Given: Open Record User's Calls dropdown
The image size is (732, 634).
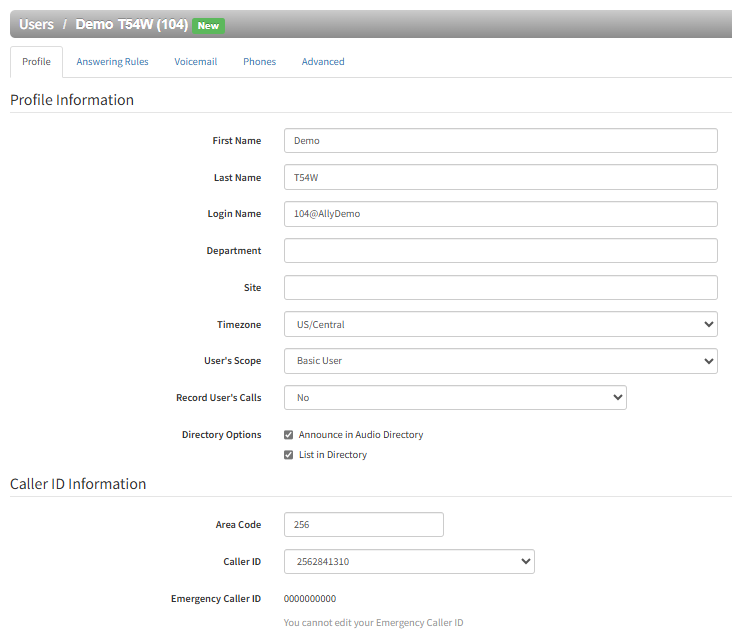Looking at the screenshot, I should click(455, 398).
